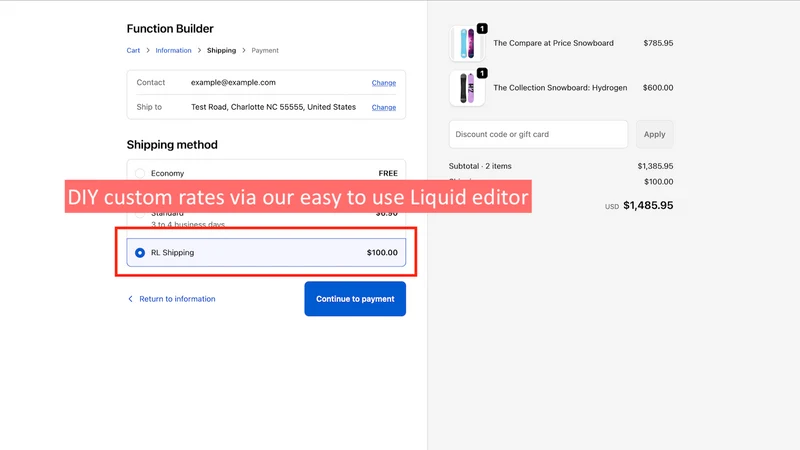Select the Shipping breadcrumb step
This screenshot has width=800, height=450.
(221, 51)
